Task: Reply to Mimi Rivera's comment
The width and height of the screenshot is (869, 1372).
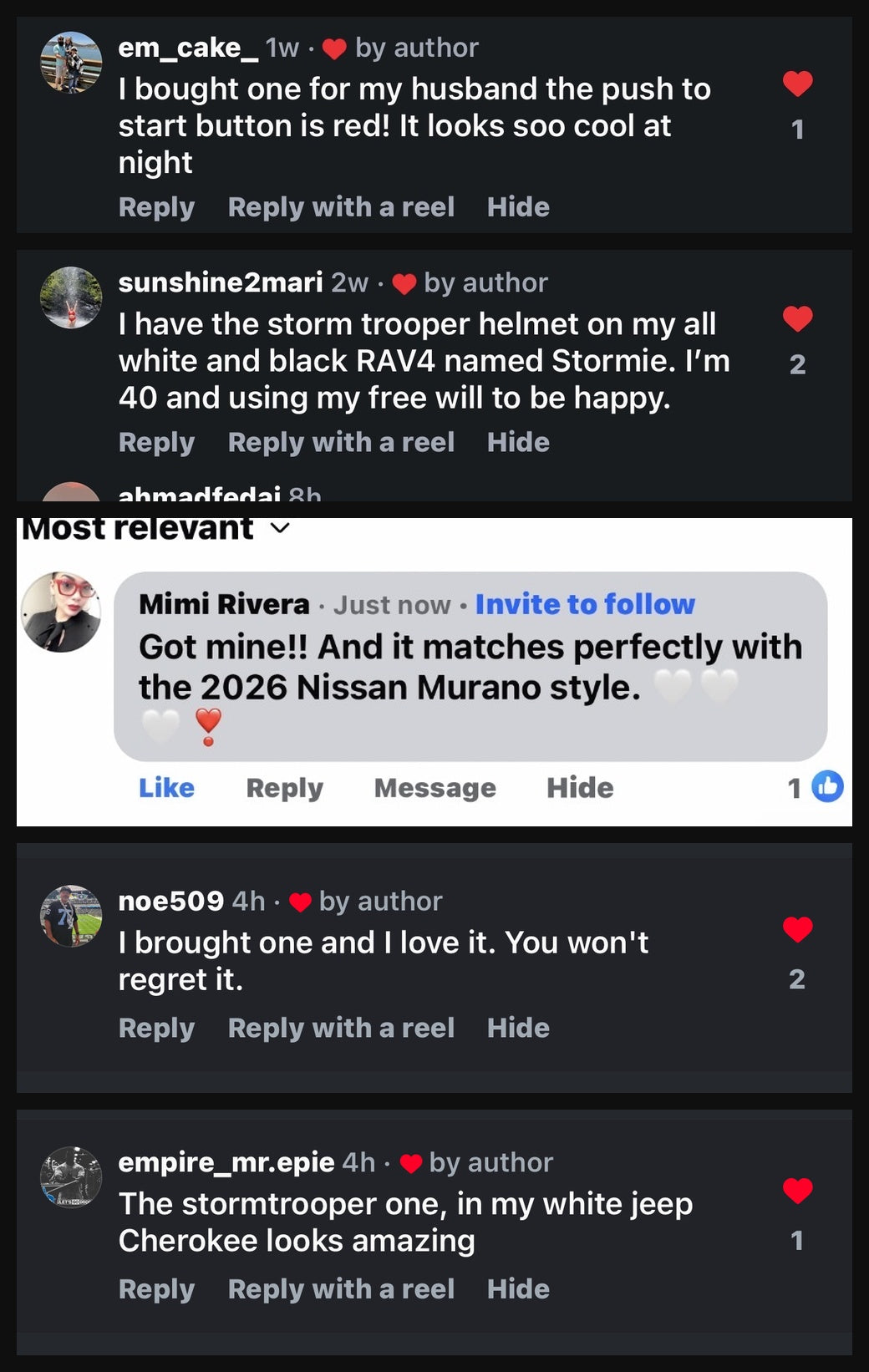Action: (284, 787)
